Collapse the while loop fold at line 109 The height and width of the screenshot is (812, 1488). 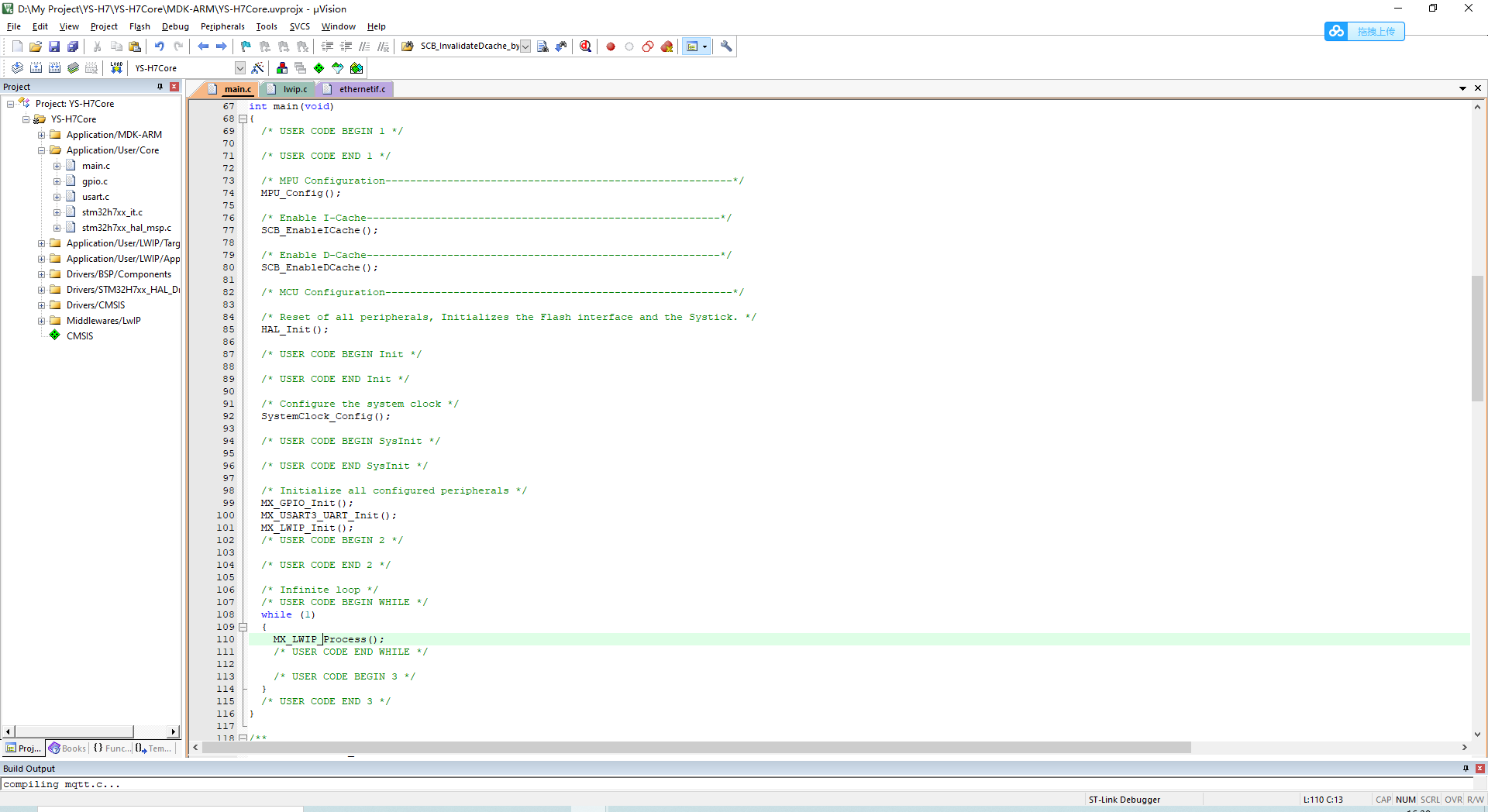coord(243,627)
